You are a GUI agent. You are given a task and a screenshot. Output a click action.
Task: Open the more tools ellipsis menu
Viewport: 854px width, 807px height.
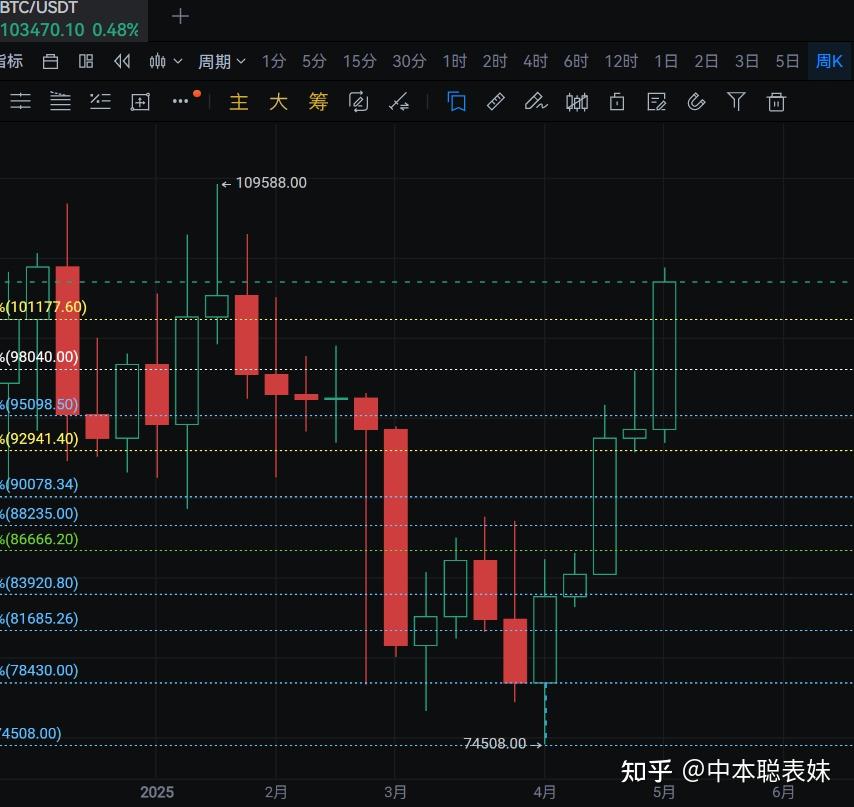pos(180,101)
